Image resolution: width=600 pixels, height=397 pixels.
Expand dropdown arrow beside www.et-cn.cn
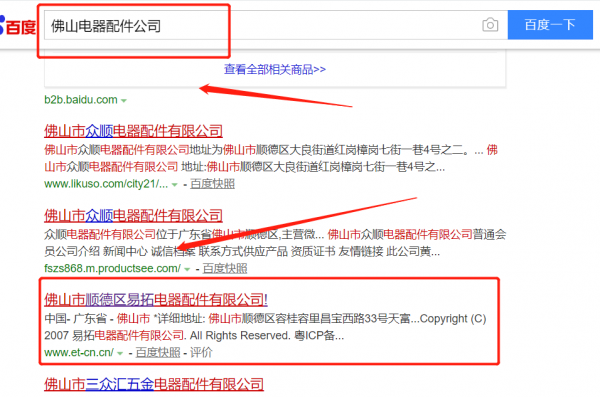(x=120, y=353)
